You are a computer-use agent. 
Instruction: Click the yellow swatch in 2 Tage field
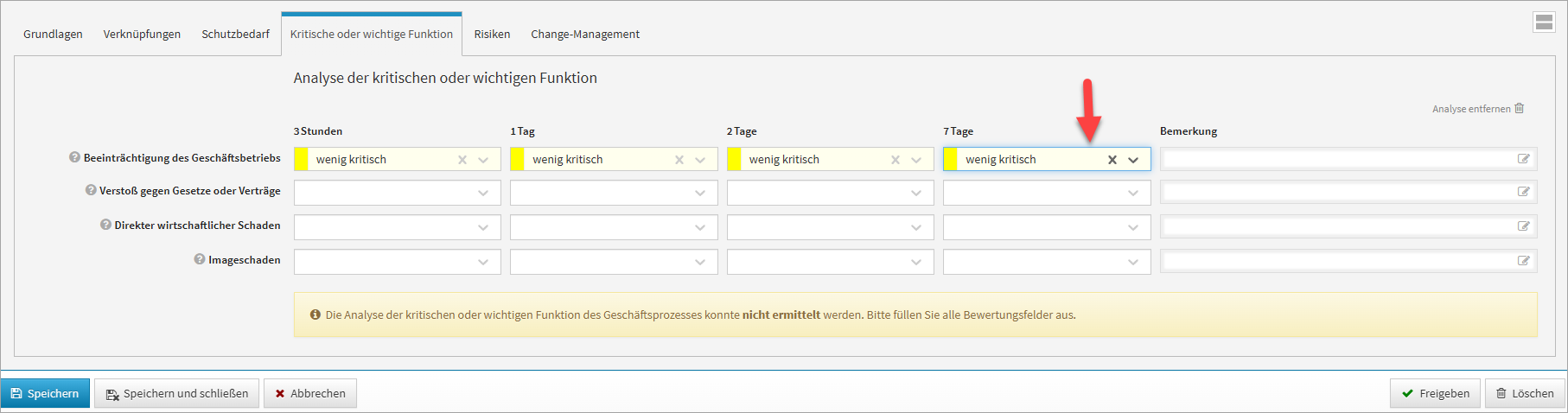734,160
